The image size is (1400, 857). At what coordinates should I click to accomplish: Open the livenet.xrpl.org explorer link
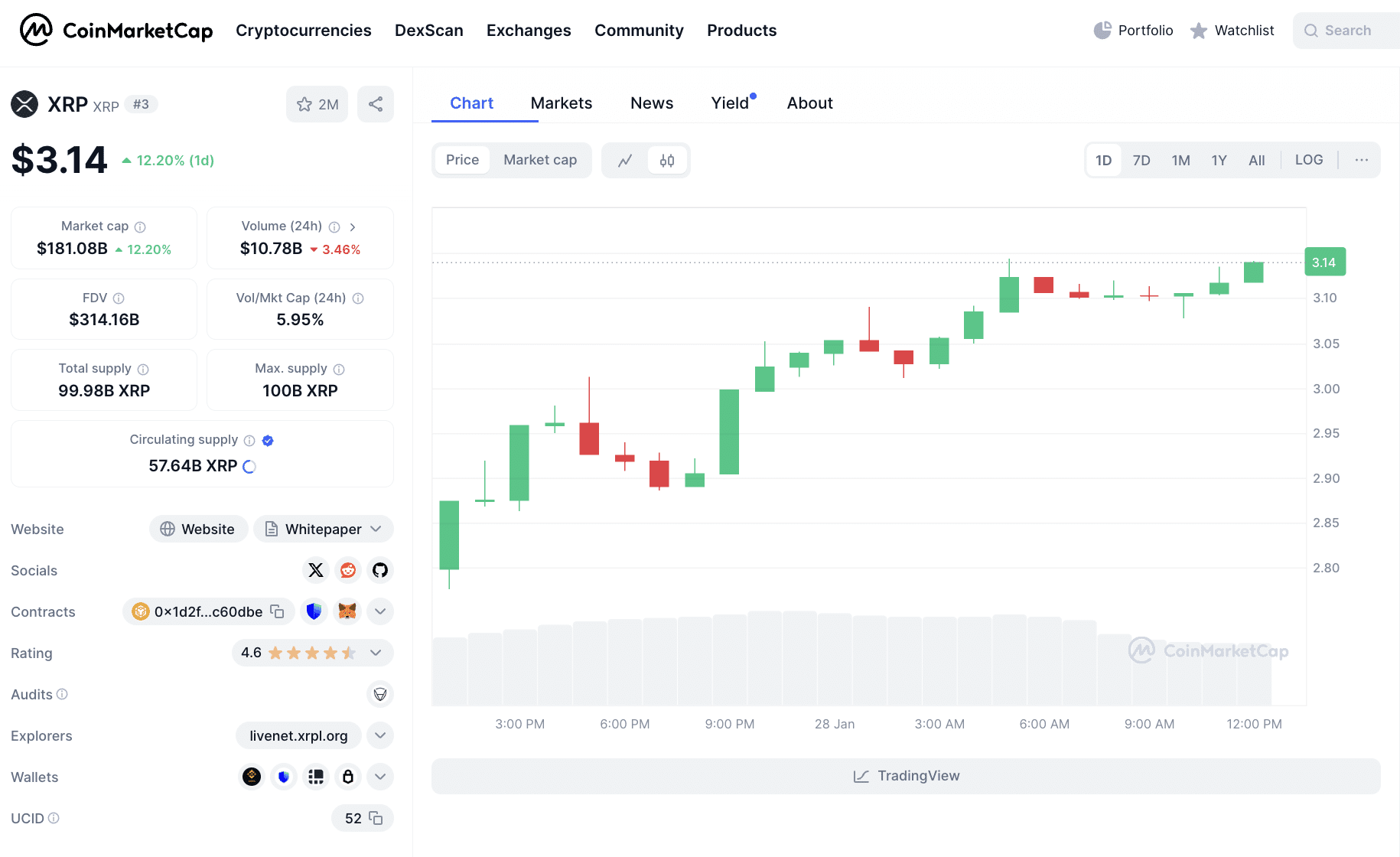coord(298,736)
